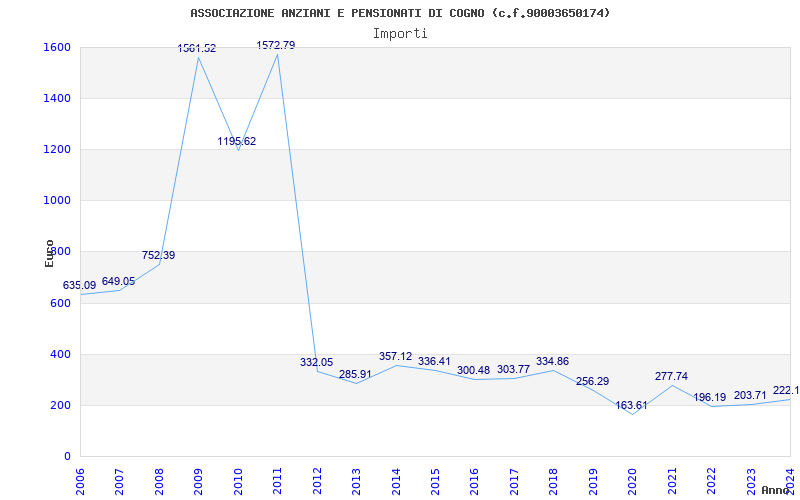Screen dimensions: 800x500
Task: Select the 203.71 data label
Action: 750,395
